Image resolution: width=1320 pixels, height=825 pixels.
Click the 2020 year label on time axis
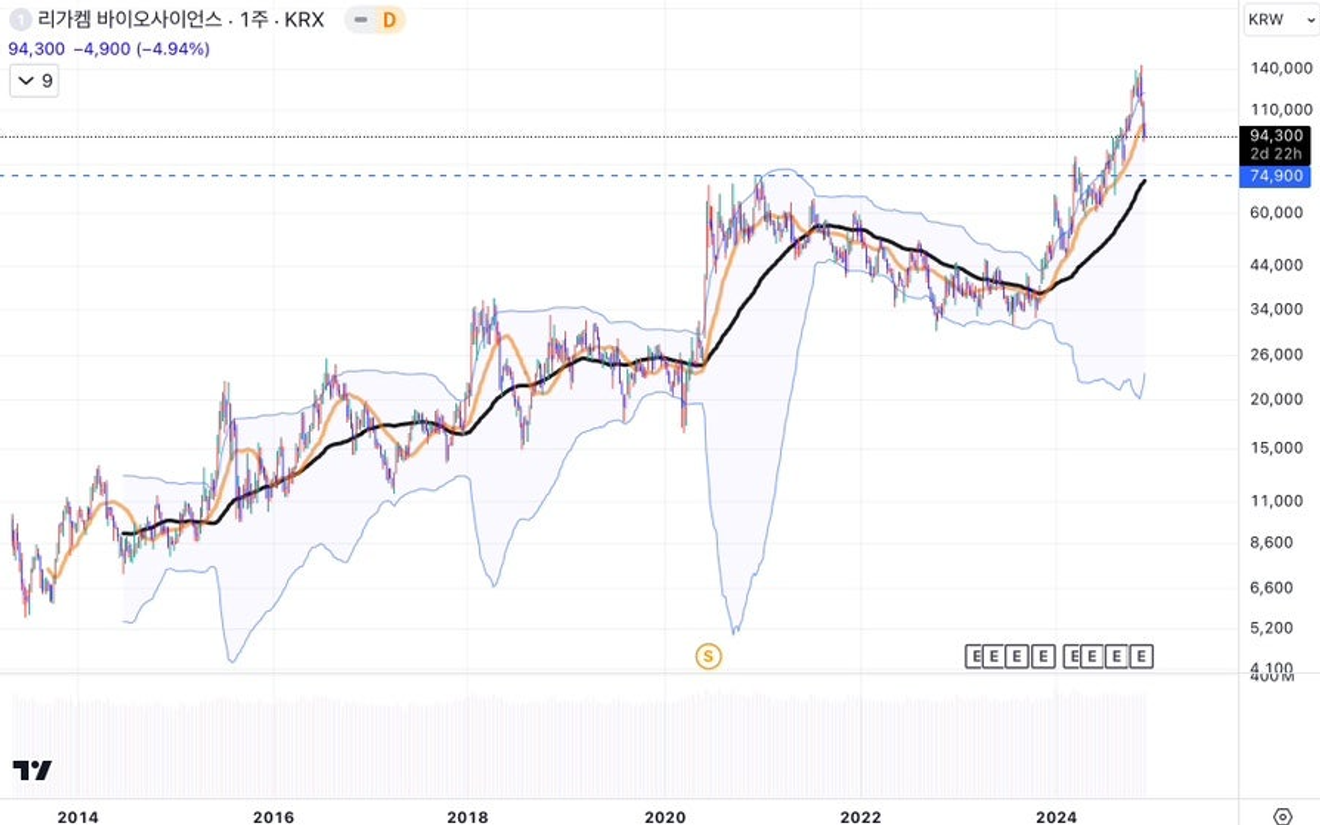pyautogui.click(x=664, y=817)
